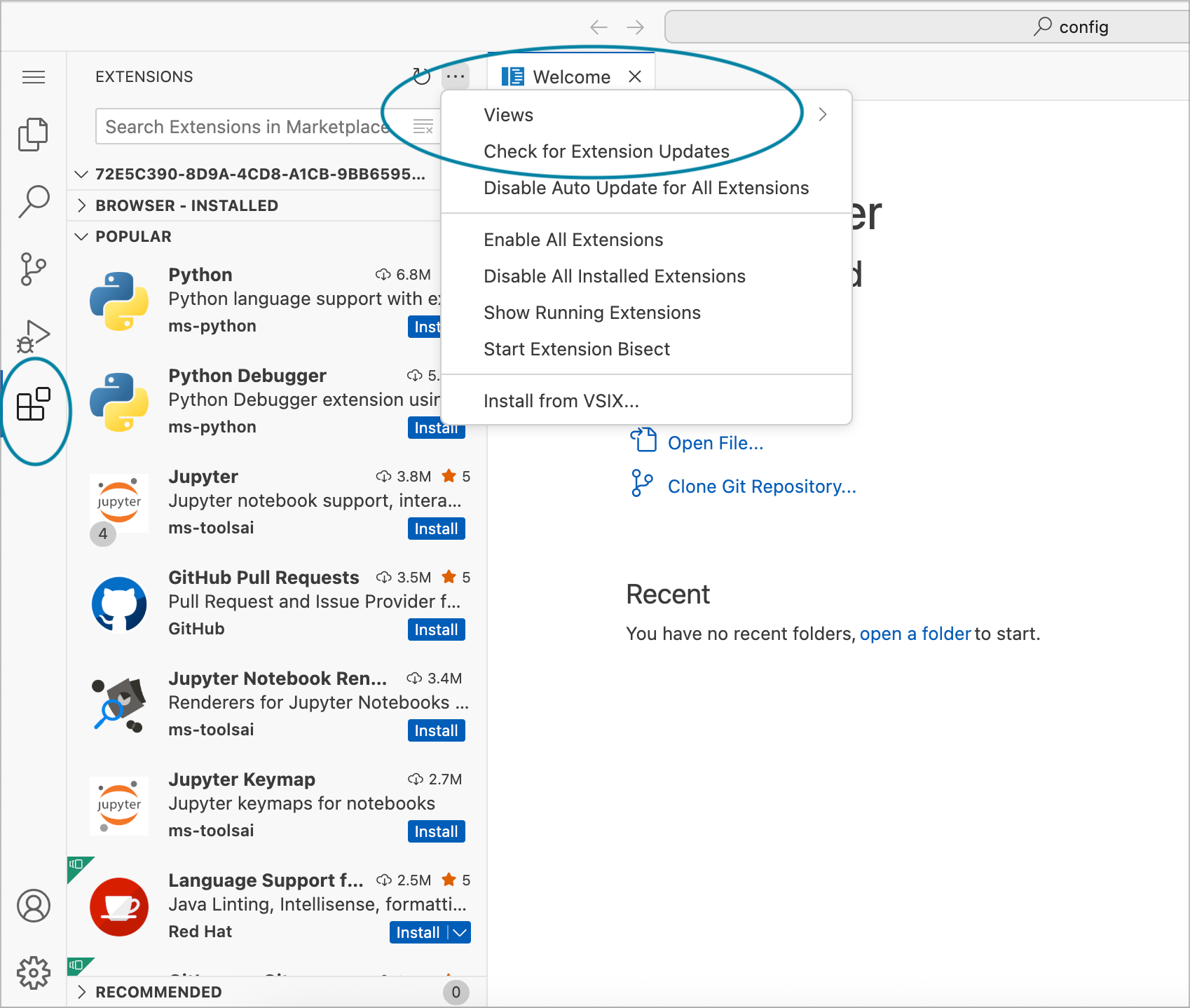
Task: Open the Accounts icon in activity bar
Action: 34,906
